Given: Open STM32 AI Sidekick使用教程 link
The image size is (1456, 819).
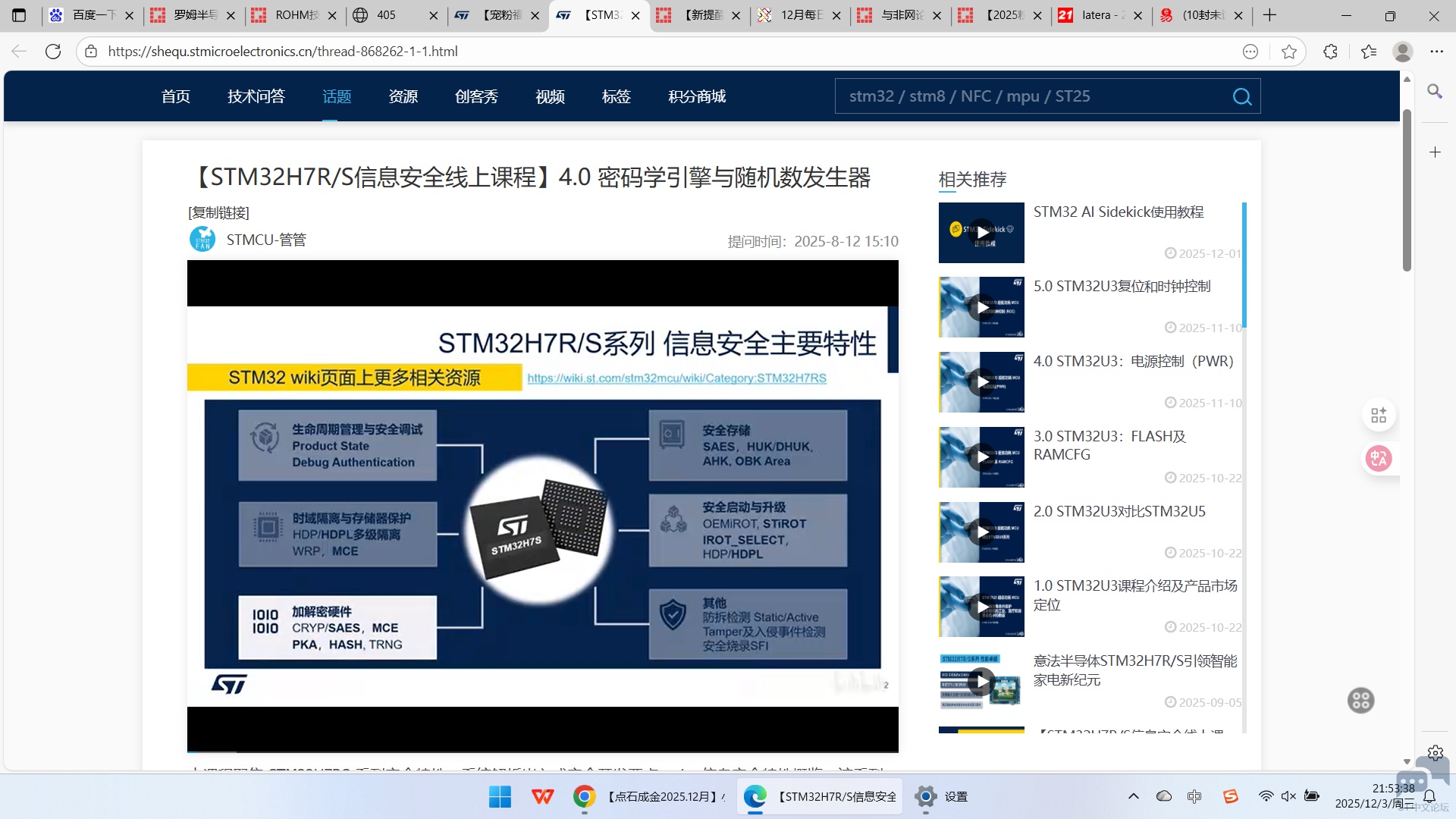Looking at the screenshot, I should coord(1119,212).
